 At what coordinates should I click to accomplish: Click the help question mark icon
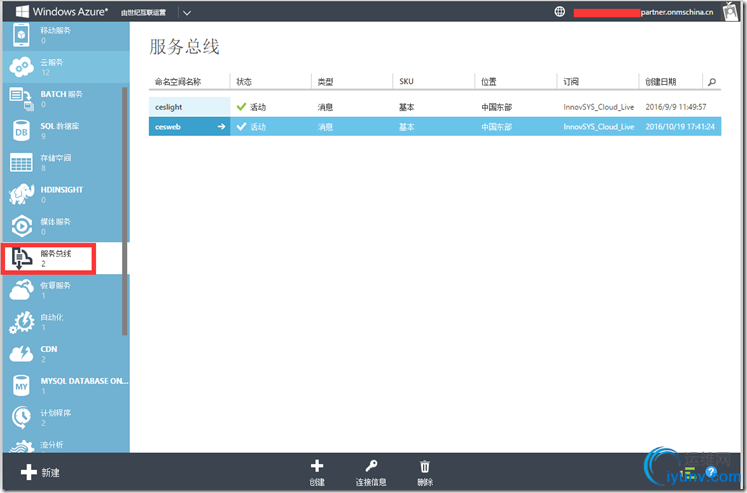[711, 472]
